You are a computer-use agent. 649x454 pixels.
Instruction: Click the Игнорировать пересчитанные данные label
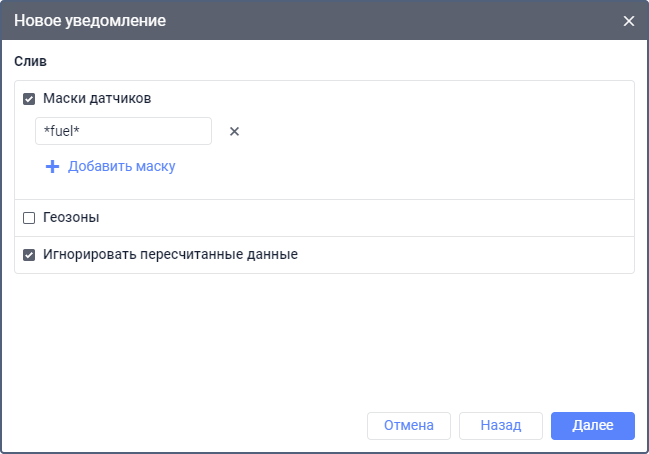click(170, 255)
